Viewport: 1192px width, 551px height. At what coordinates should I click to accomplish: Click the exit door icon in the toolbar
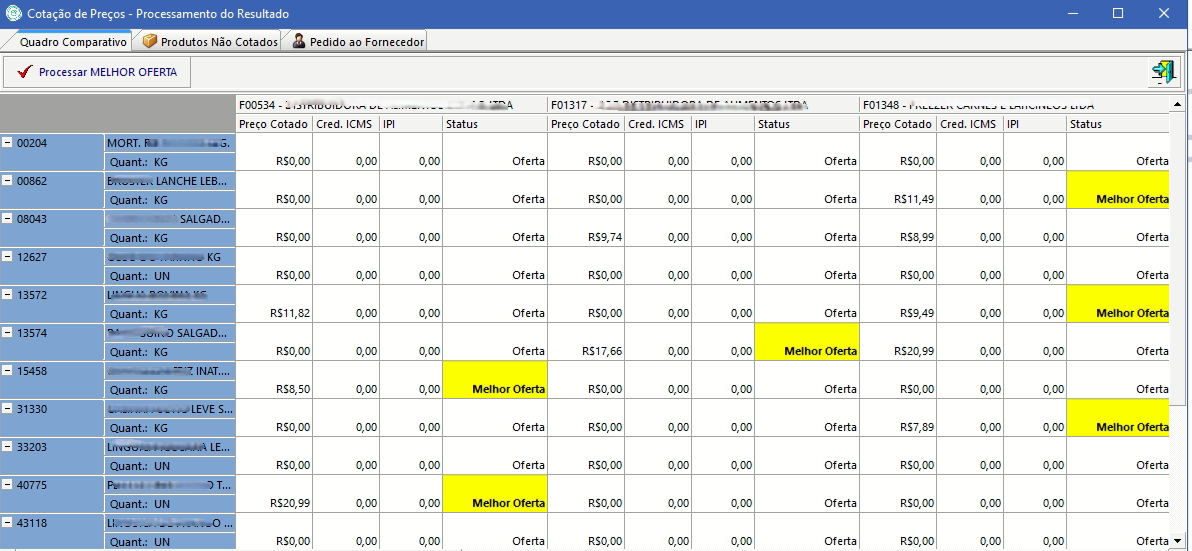(1163, 72)
